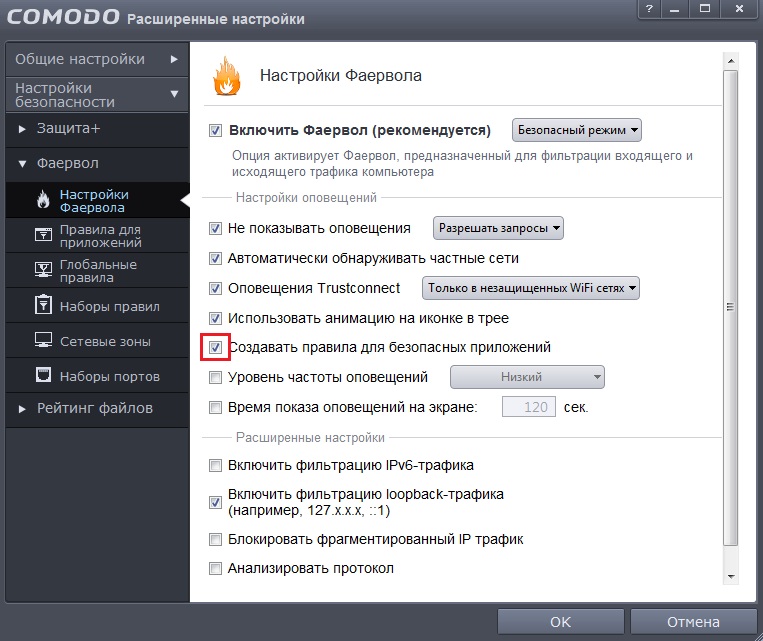The width and height of the screenshot is (763, 641).
Task: Select Настройки Фаервола in sidebar
Action: coord(97,200)
